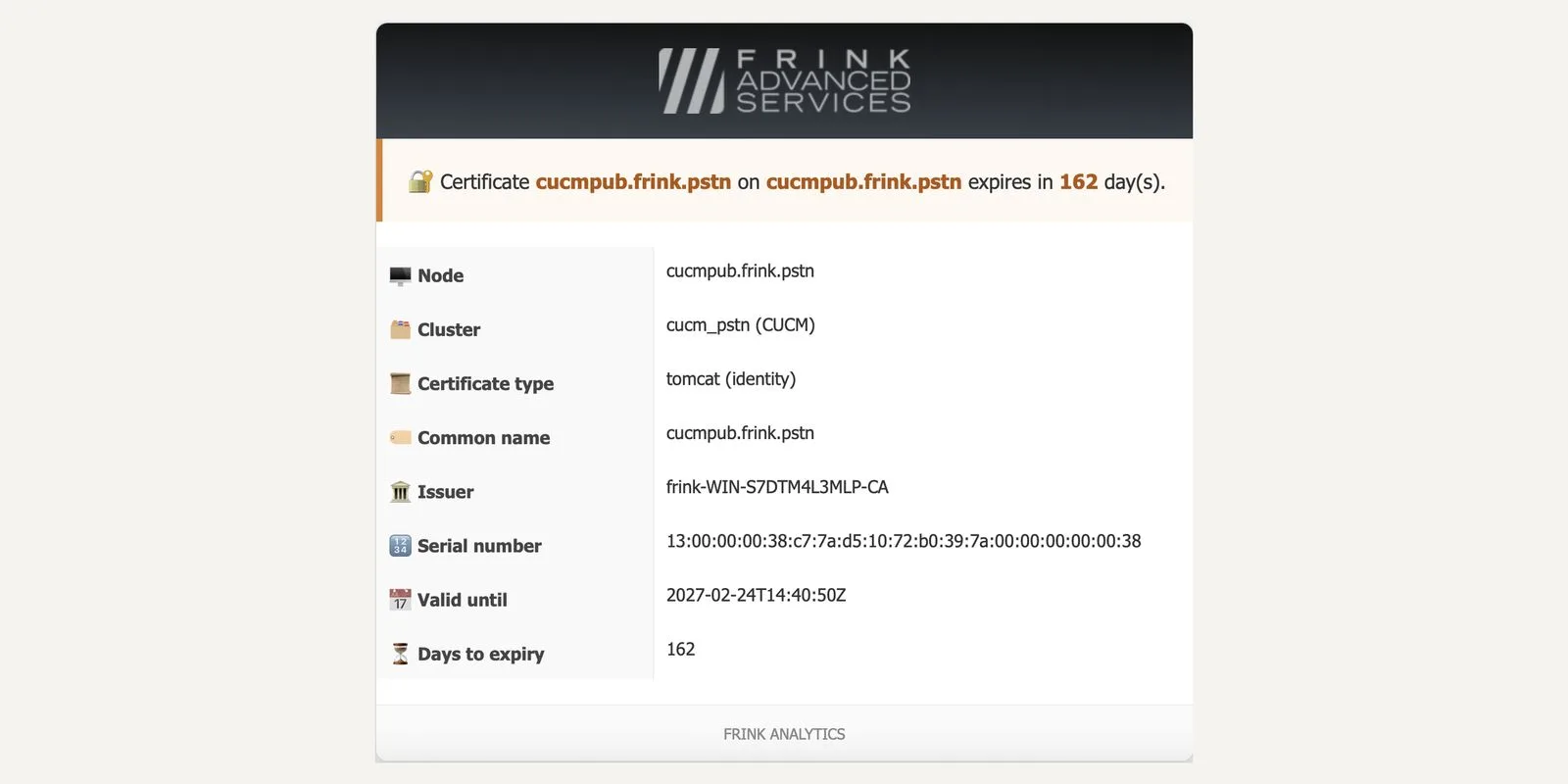
Task: Click the Frink Advanced Services logo
Action: [x=784, y=80]
